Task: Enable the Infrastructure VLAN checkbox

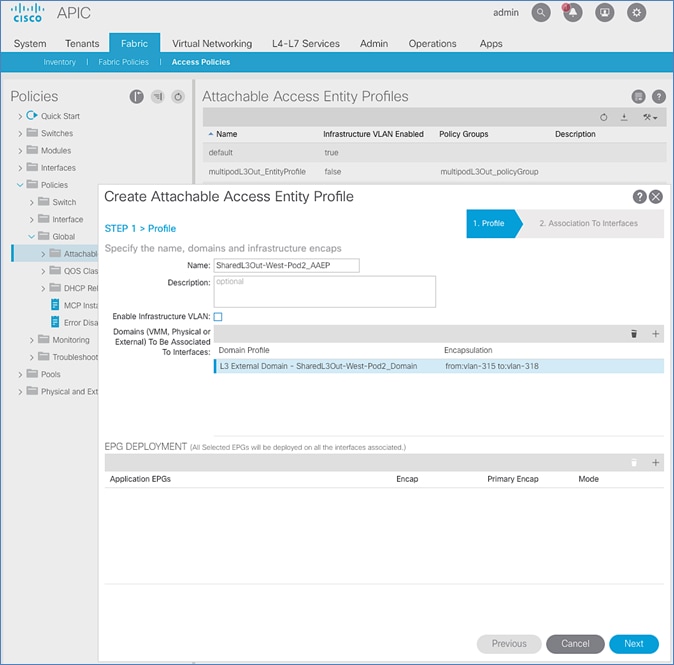Action: (x=218, y=317)
